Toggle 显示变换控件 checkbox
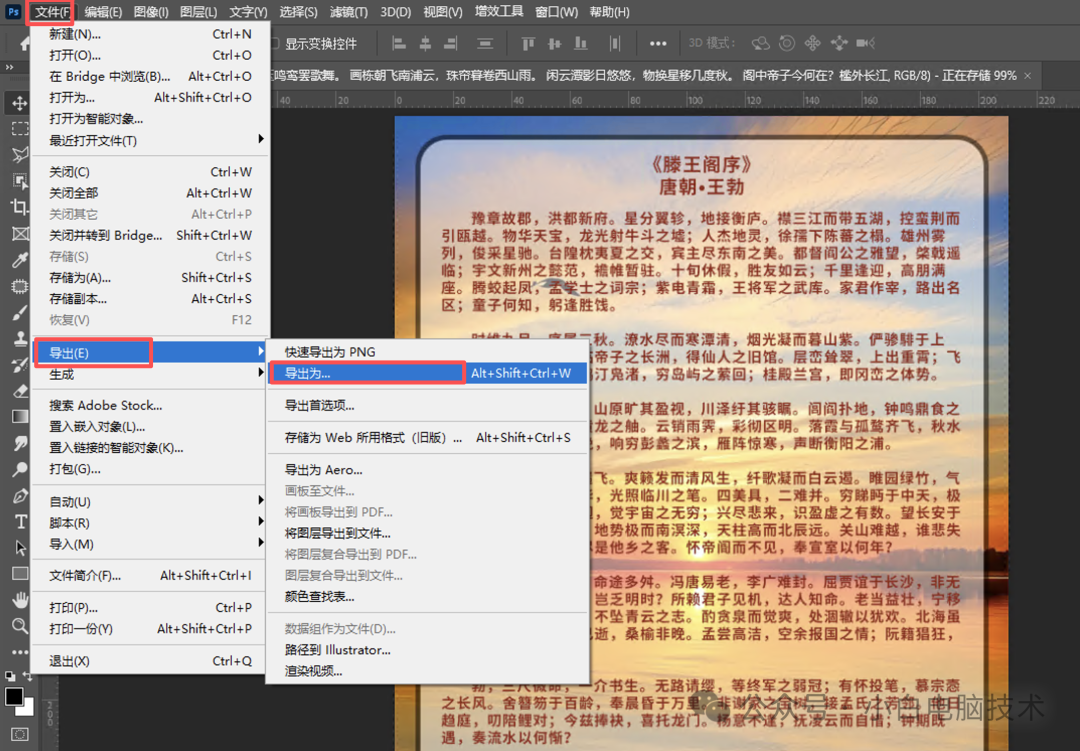This screenshot has width=1080, height=751. (x=276, y=43)
